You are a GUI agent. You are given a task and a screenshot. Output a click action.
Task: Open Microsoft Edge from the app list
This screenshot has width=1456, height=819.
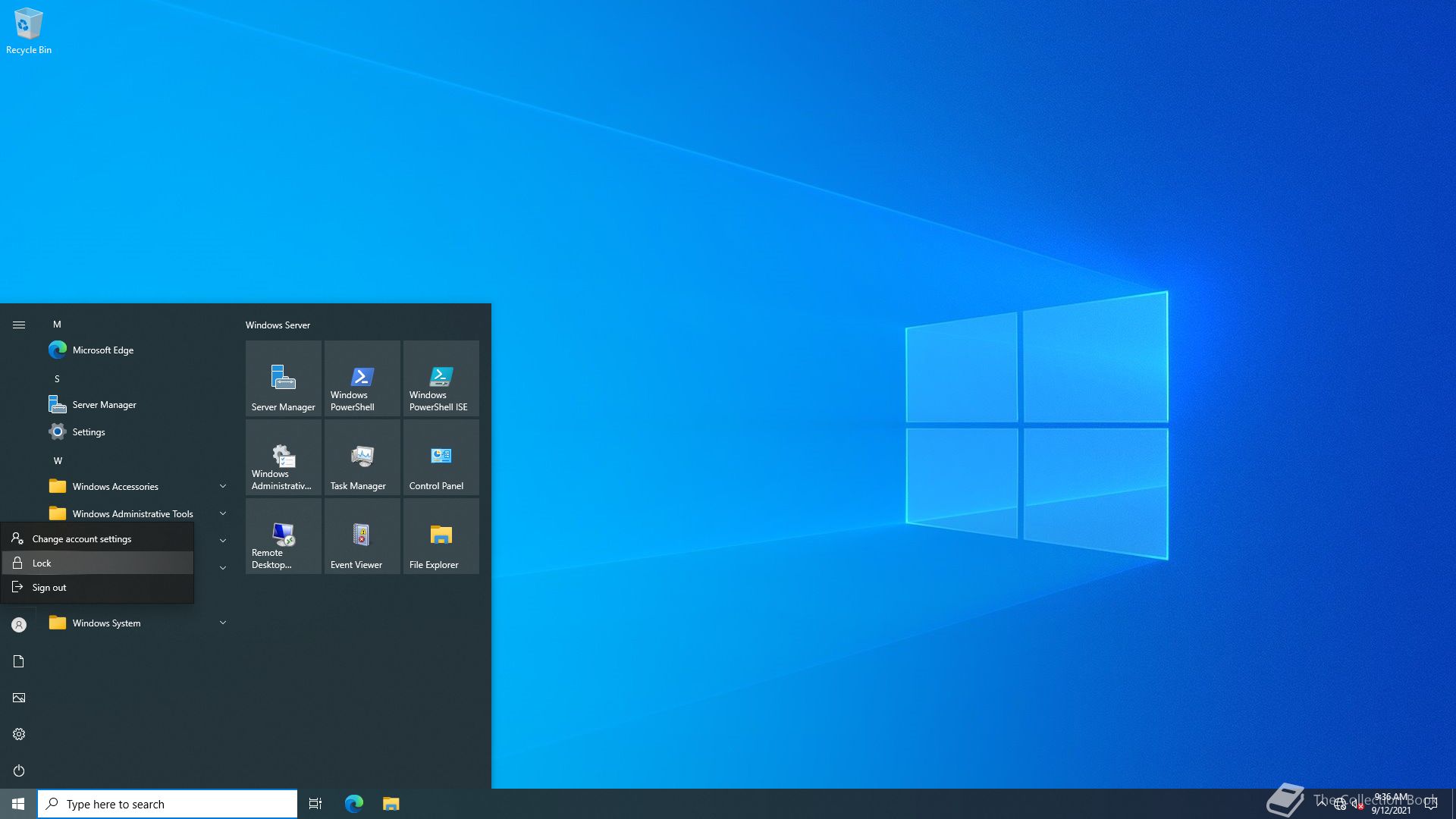coord(102,350)
